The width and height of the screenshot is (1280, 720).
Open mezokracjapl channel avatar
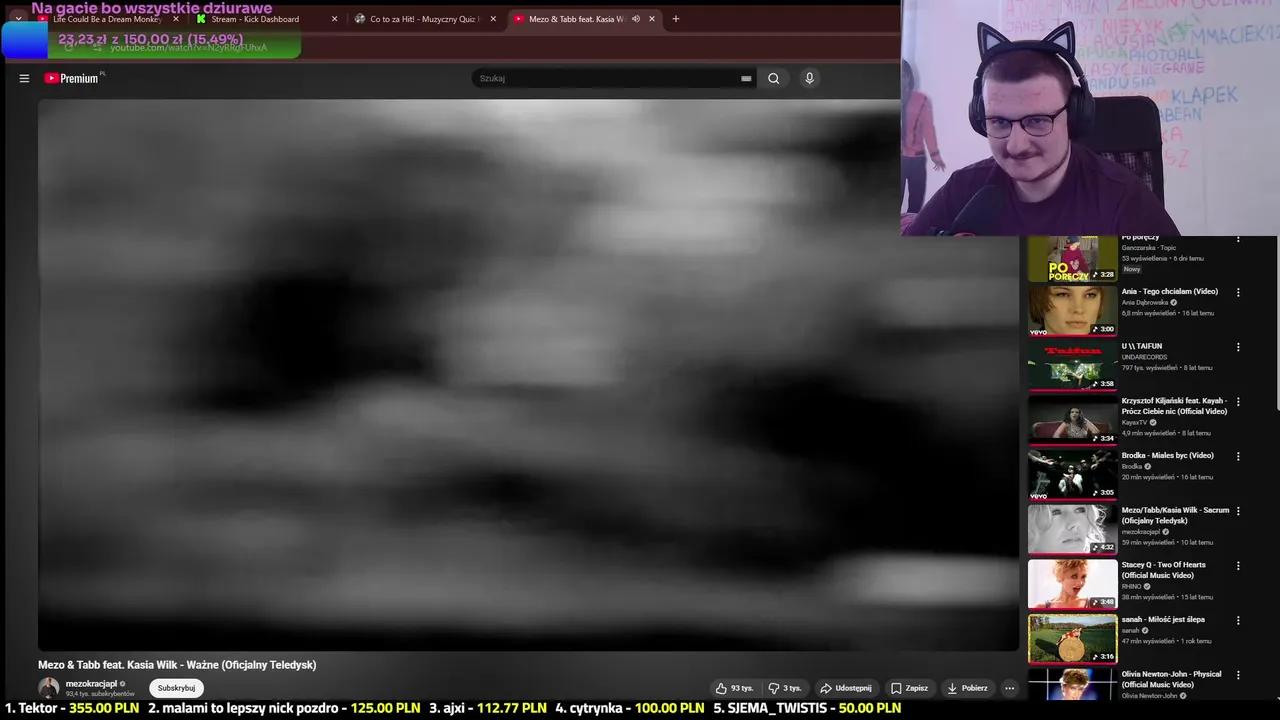pyautogui.click(x=49, y=688)
